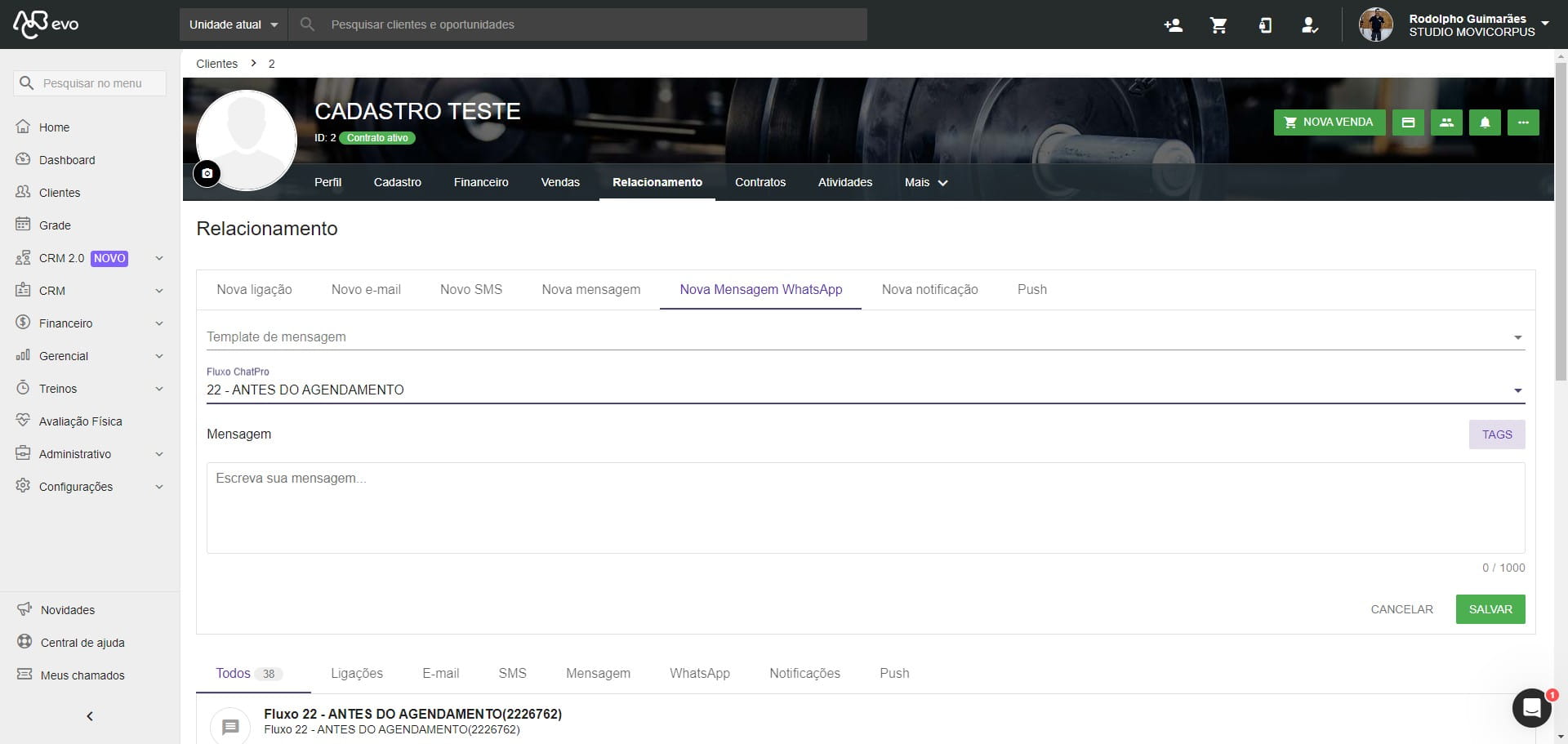Open Grade in sidebar
The height and width of the screenshot is (744, 1568).
55,225
